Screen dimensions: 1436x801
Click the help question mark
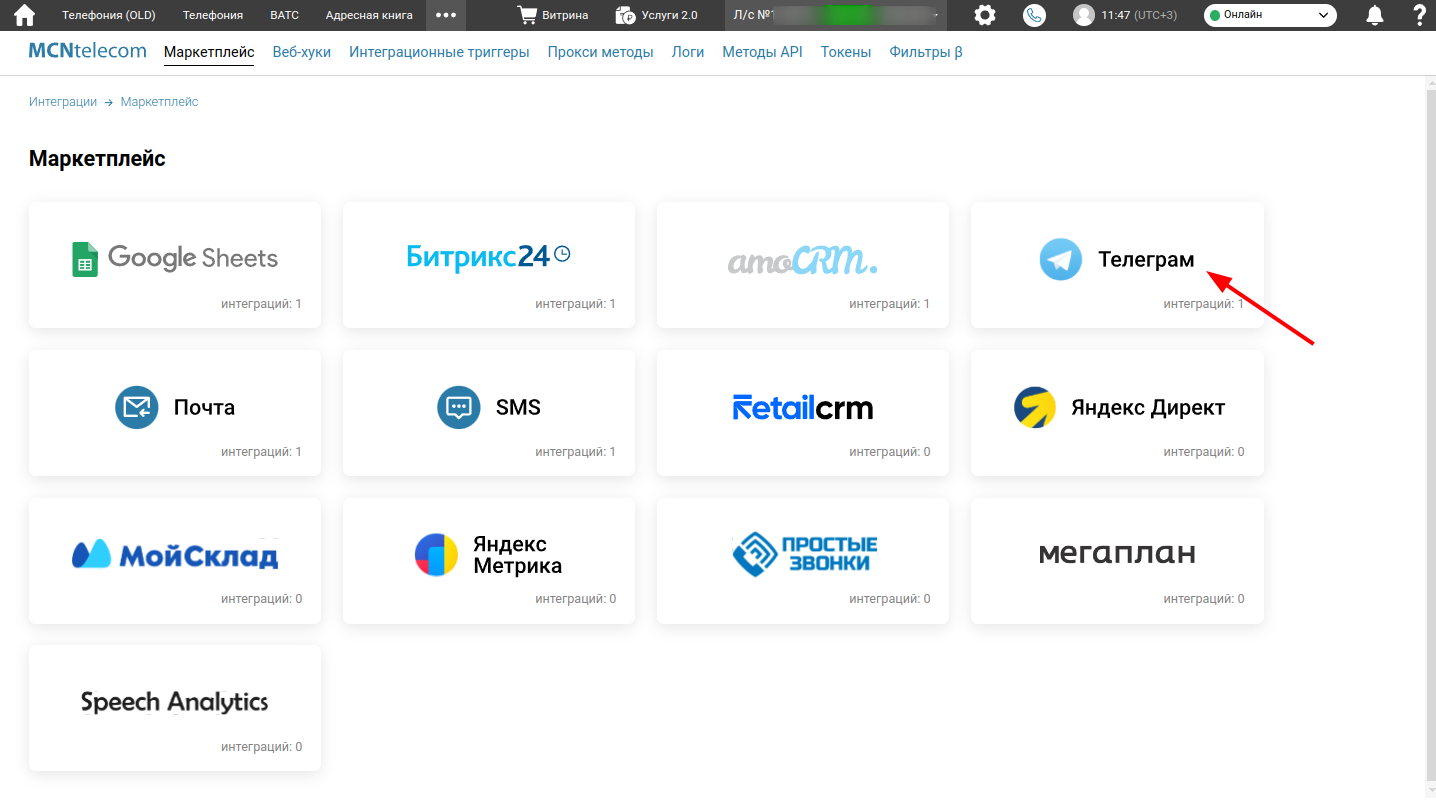1419,15
